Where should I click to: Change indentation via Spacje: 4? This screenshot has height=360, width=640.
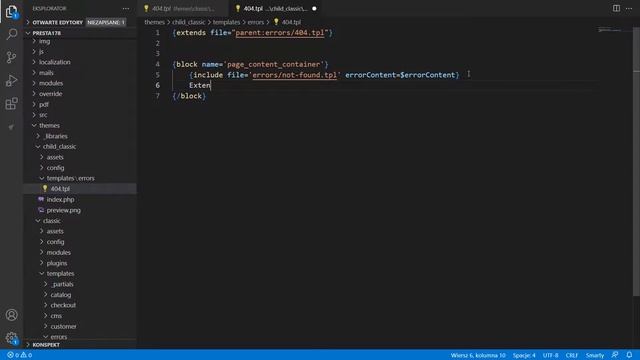click(x=524, y=355)
